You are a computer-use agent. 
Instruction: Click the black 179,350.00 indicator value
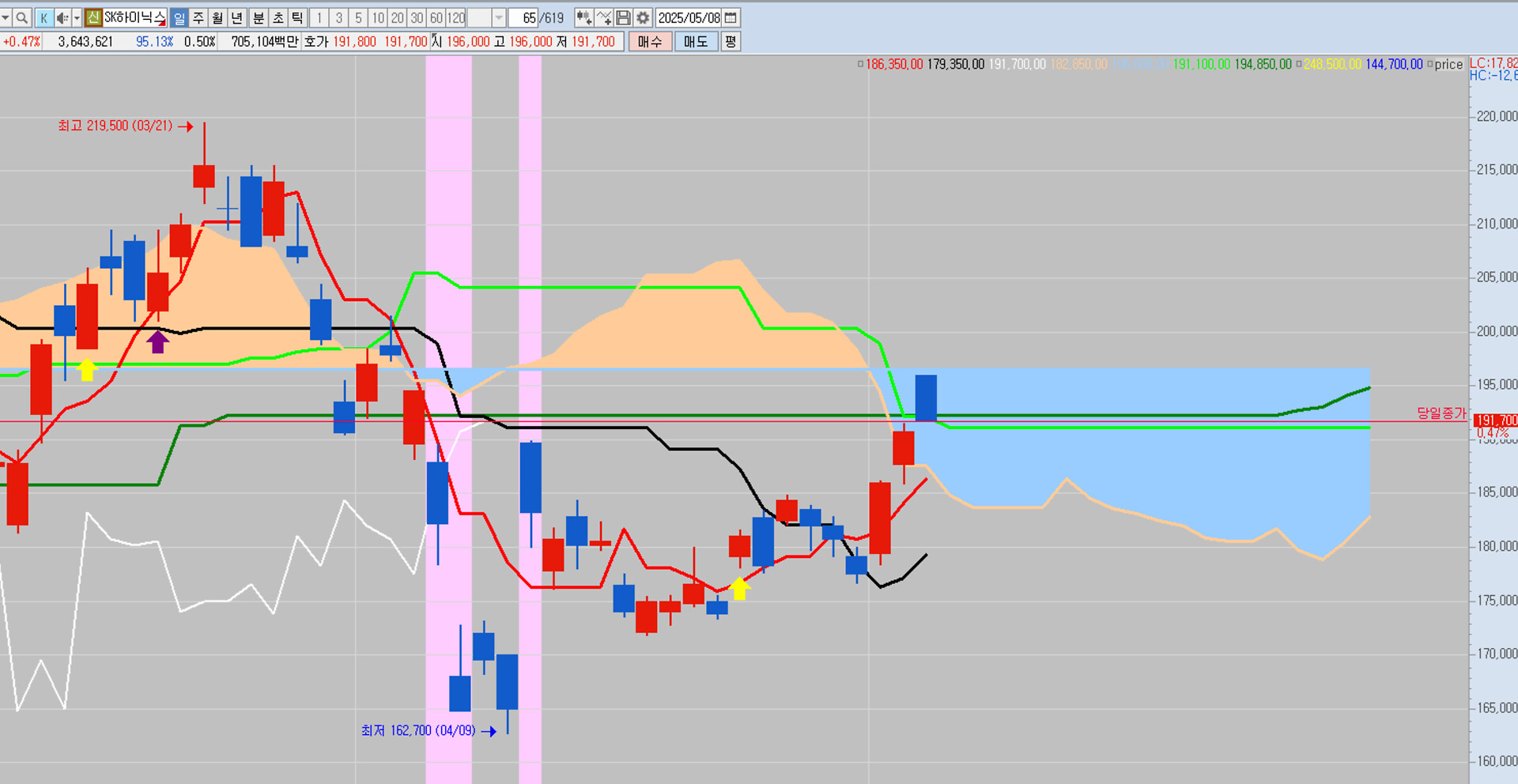(956, 64)
